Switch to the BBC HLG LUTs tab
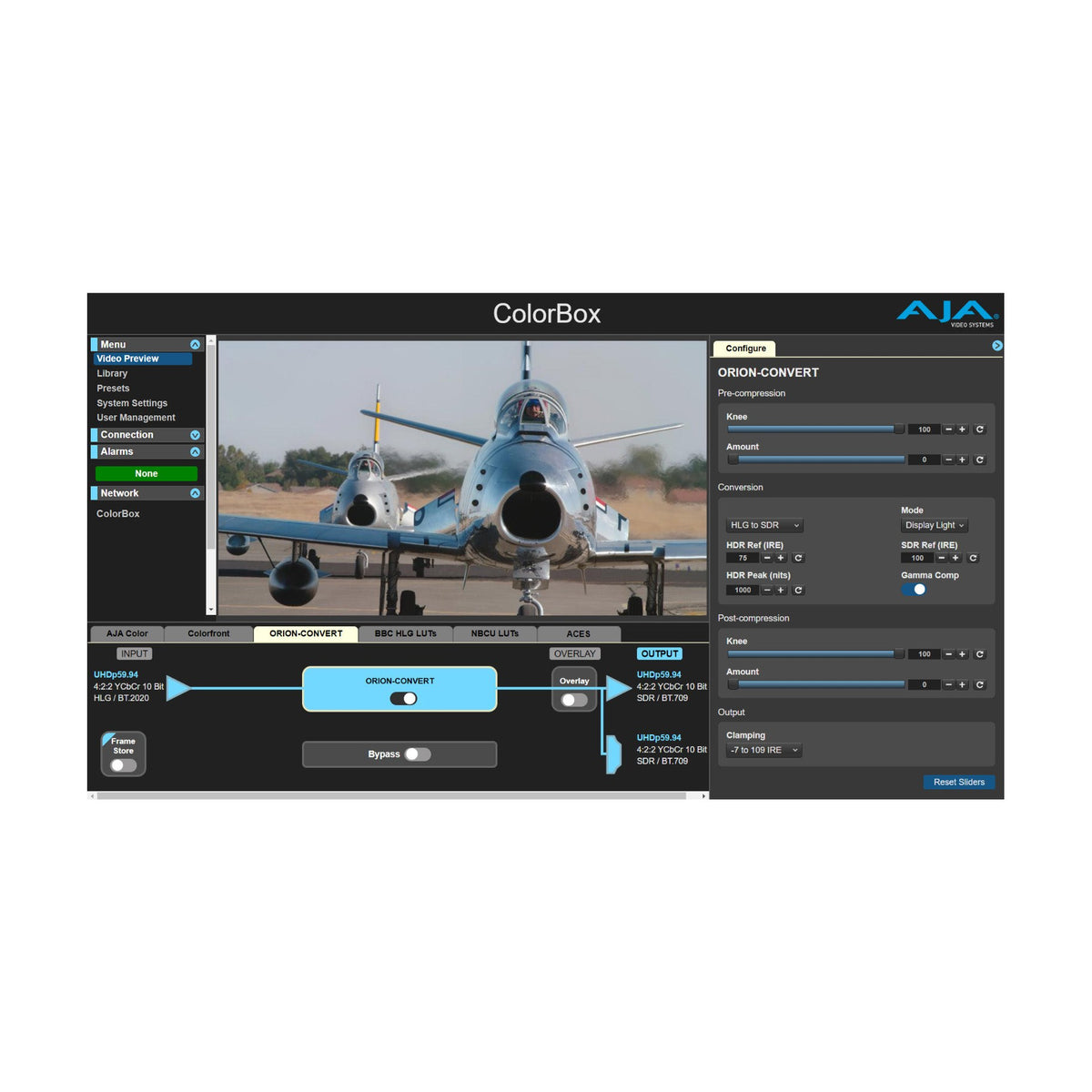The image size is (1092, 1092). click(x=406, y=633)
